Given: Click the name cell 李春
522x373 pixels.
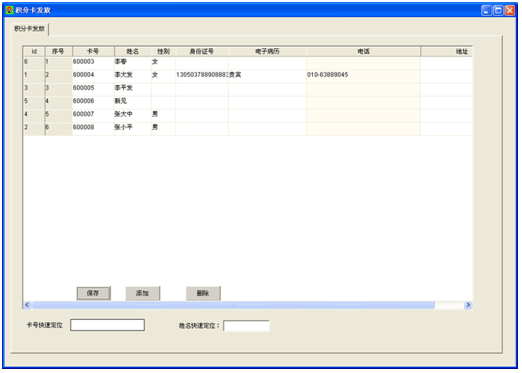Looking at the screenshot, I should click(133, 62).
